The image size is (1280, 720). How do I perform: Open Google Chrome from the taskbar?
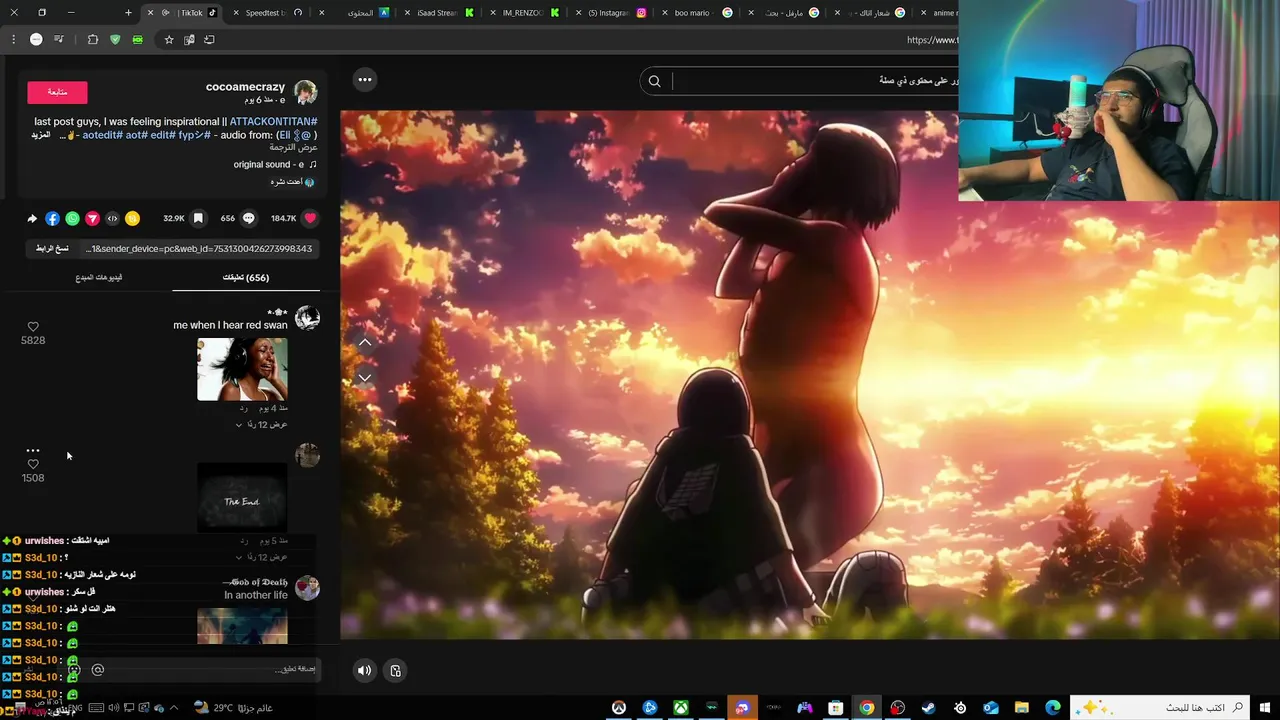(866, 708)
